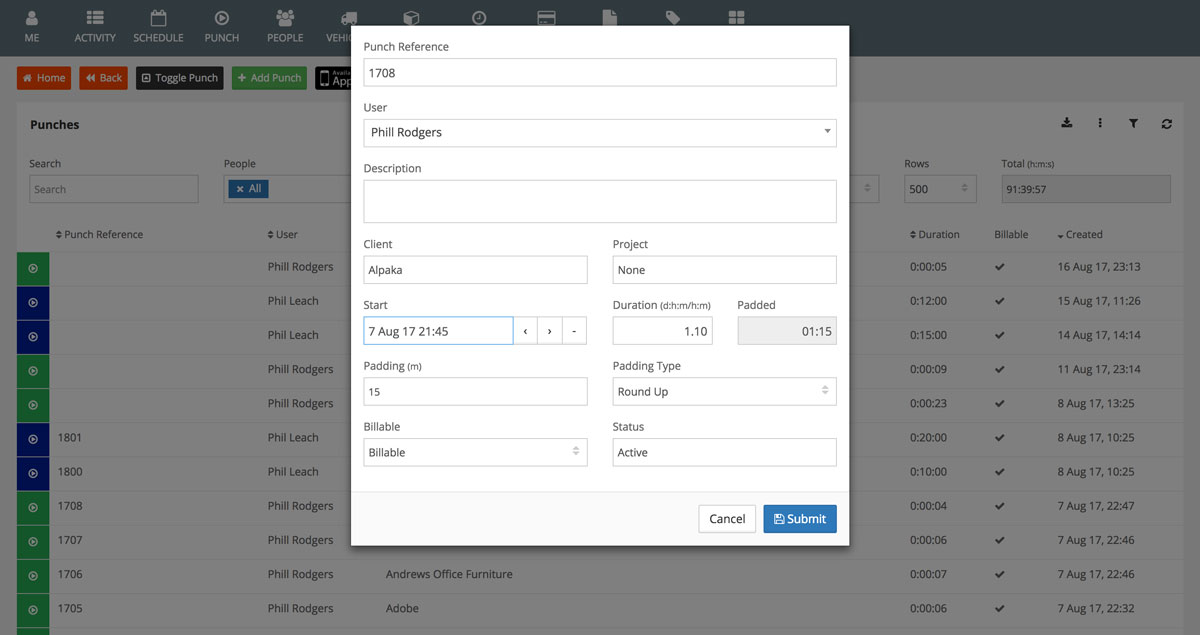Open the Billable dropdown in the dialog
The width and height of the screenshot is (1200, 635).
(x=476, y=453)
